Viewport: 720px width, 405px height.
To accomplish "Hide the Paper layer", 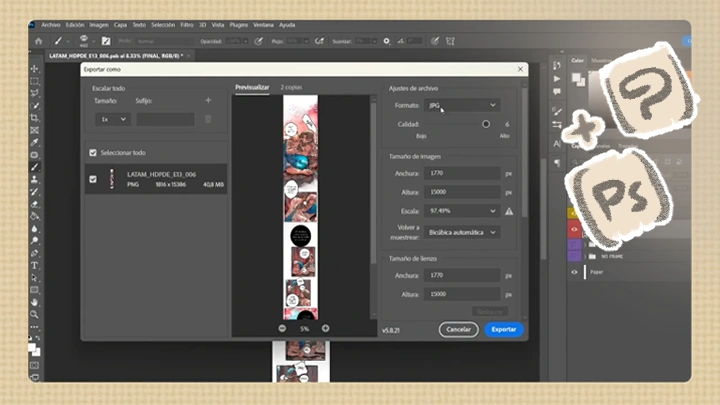I will pyautogui.click(x=574, y=272).
